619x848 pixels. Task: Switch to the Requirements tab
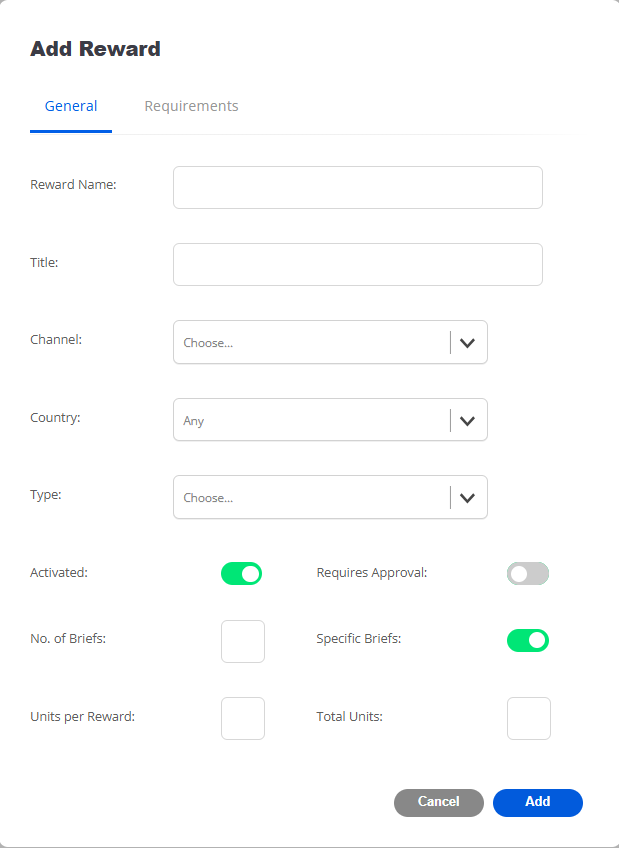(x=191, y=106)
